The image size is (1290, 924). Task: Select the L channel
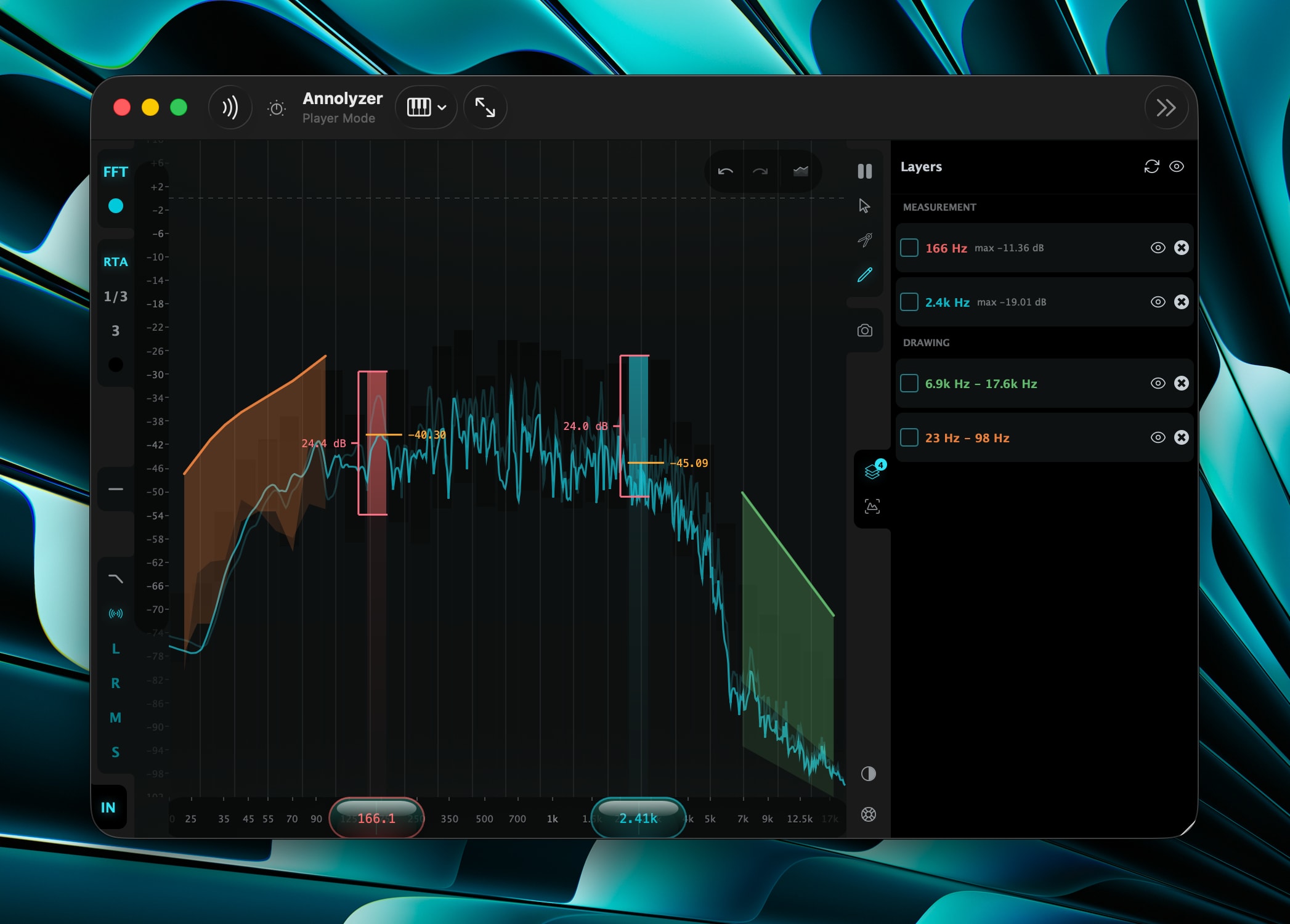116,649
